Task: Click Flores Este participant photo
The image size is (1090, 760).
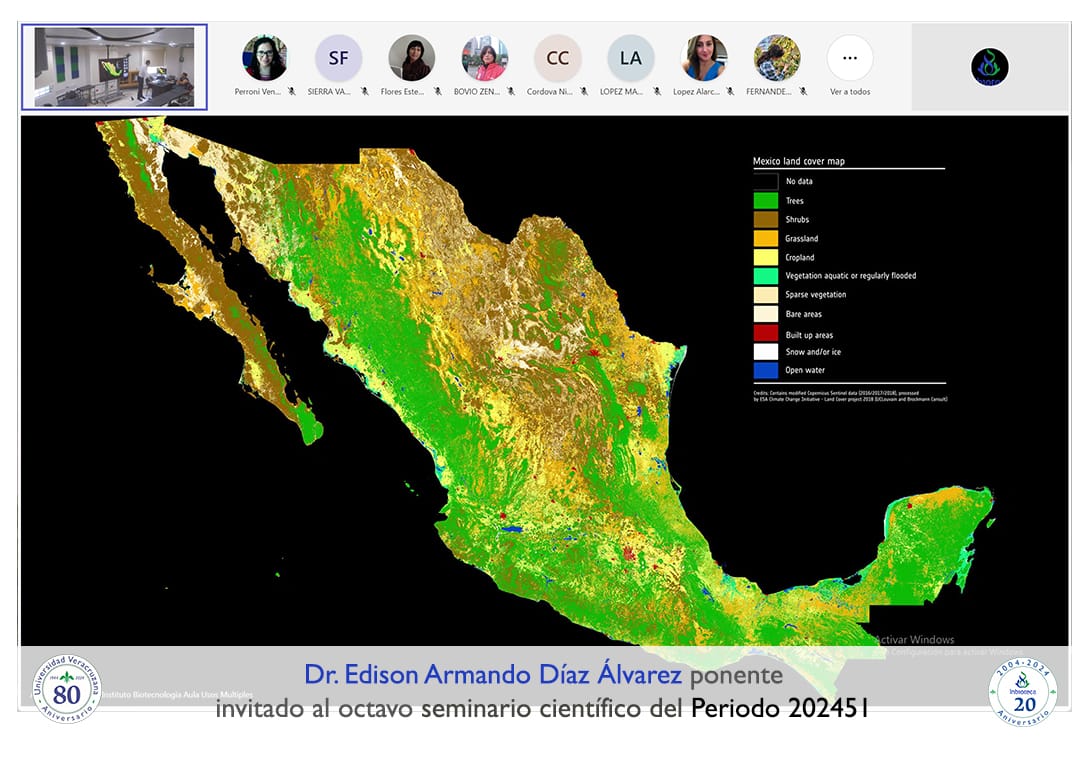Action: pyautogui.click(x=411, y=58)
